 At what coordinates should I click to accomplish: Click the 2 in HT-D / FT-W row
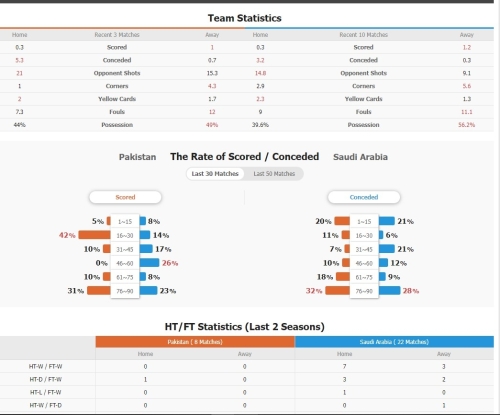coord(444,379)
